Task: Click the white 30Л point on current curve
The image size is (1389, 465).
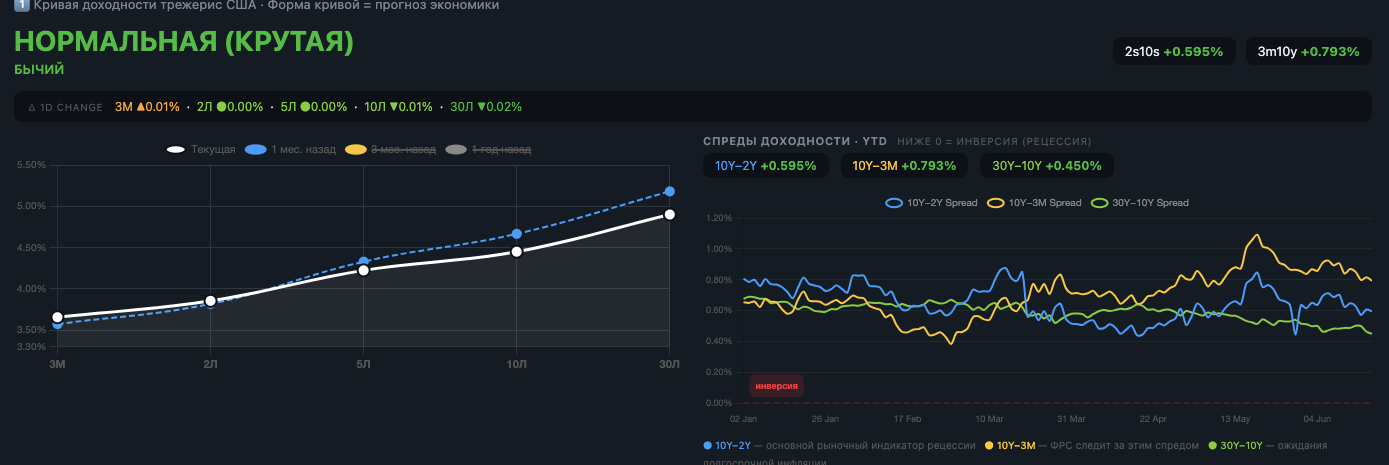Action: coord(669,215)
